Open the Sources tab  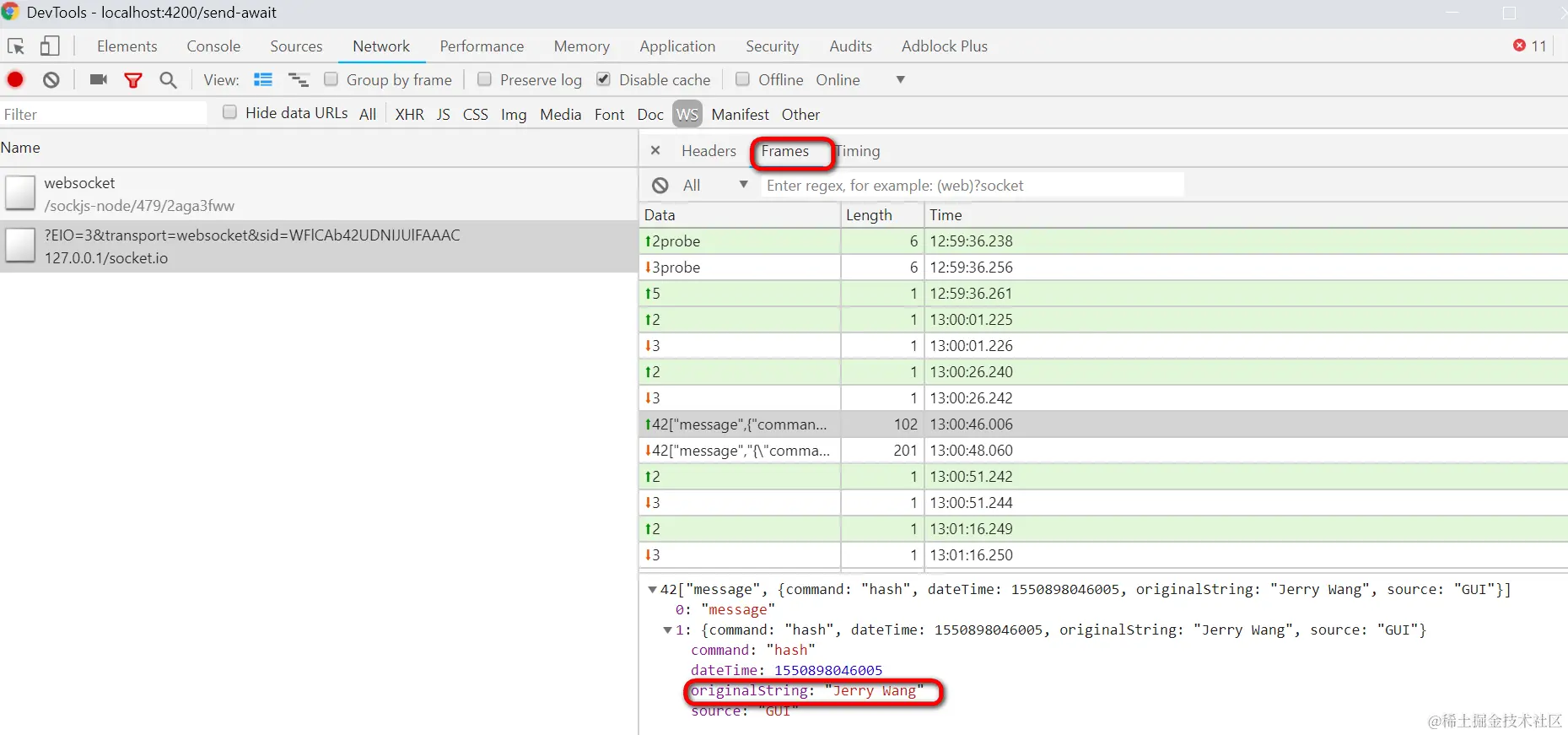296,46
